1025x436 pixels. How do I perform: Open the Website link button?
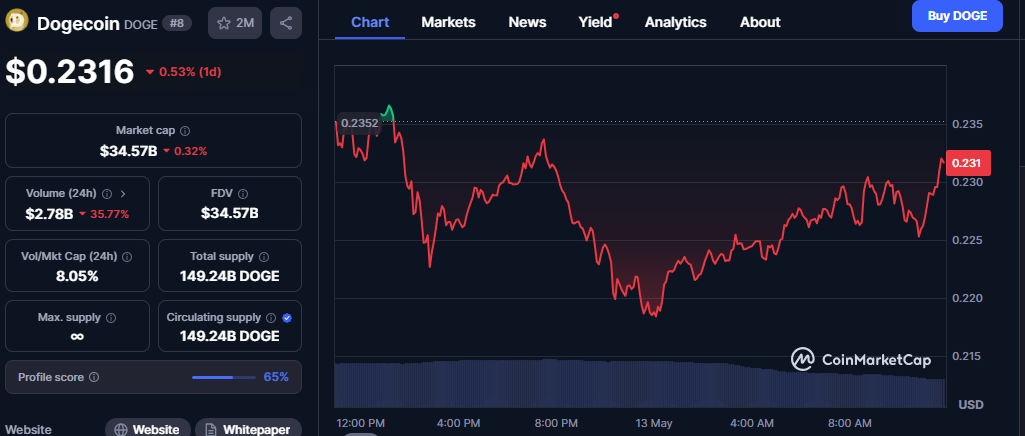pos(148,428)
